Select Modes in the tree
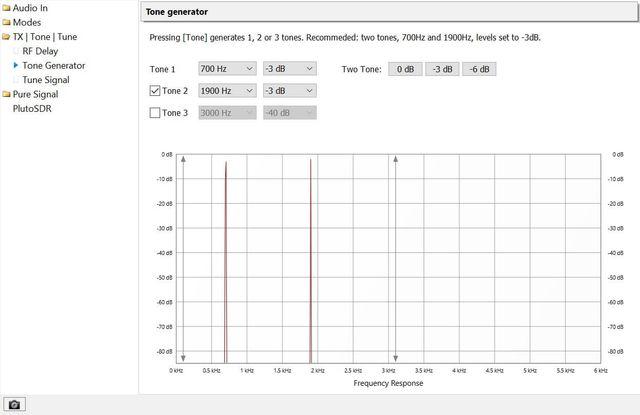 [27, 22]
